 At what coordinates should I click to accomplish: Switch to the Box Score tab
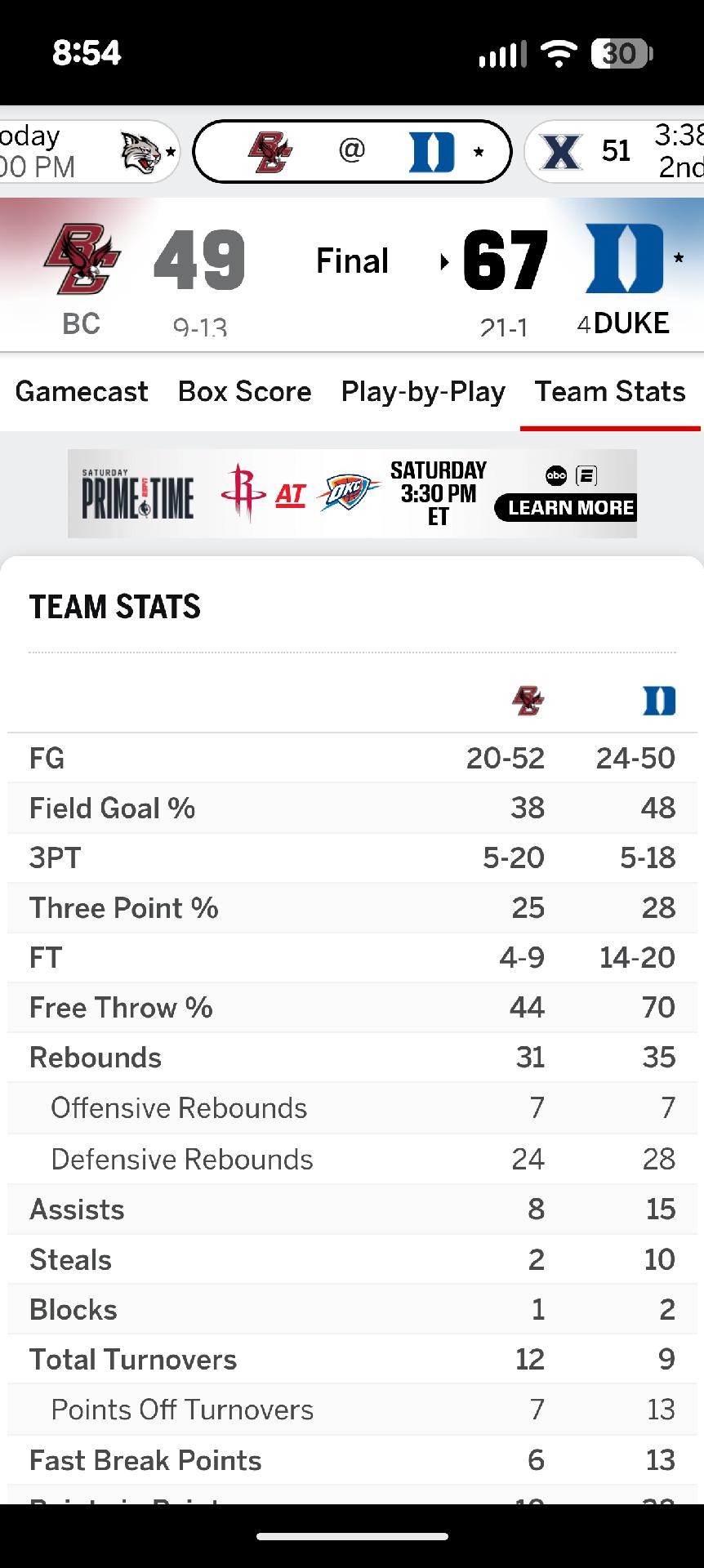point(244,392)
